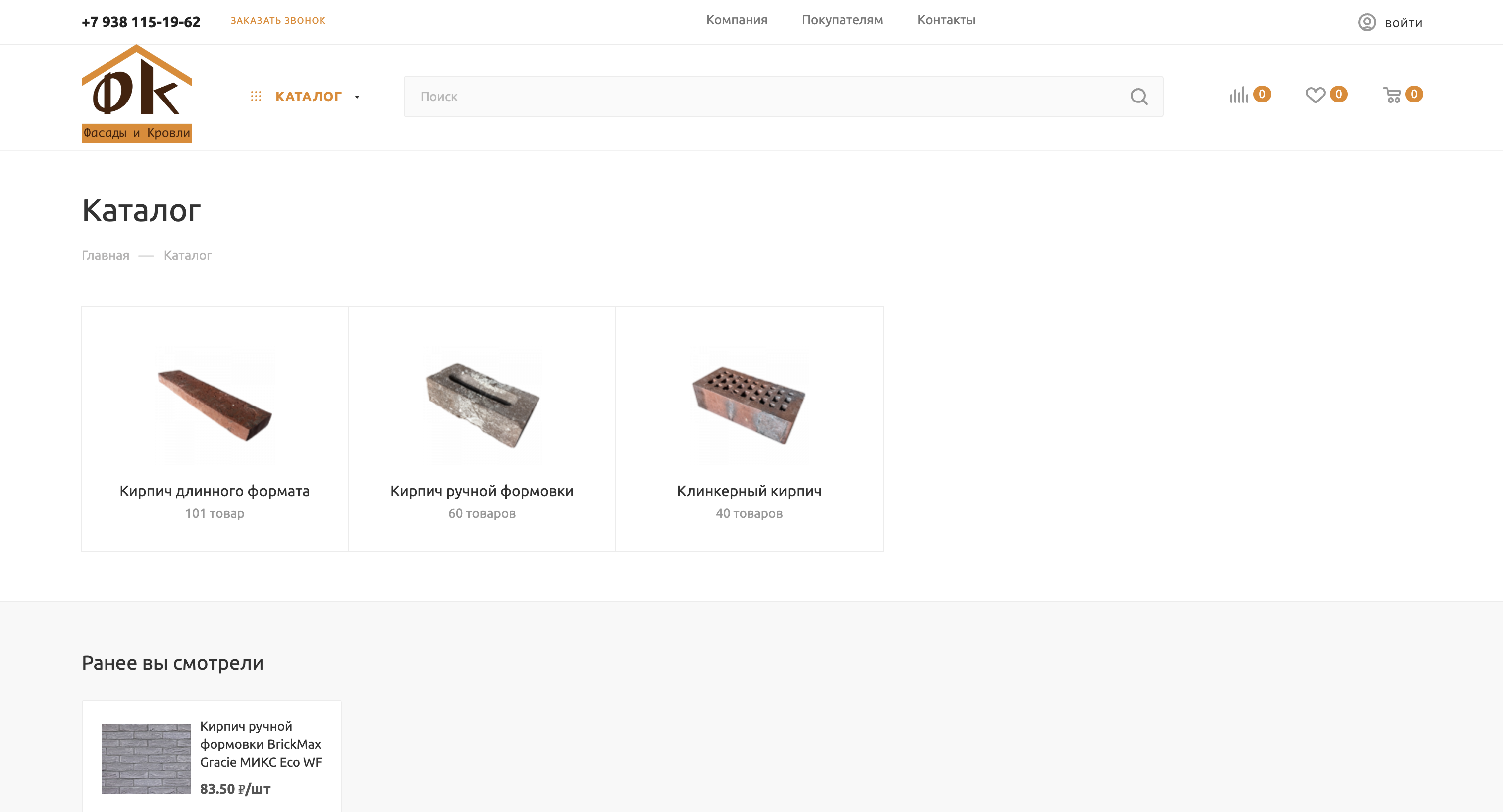Open the comparison bar chart icon
Screen dimensions: 1503x812
coord(1239,95)
